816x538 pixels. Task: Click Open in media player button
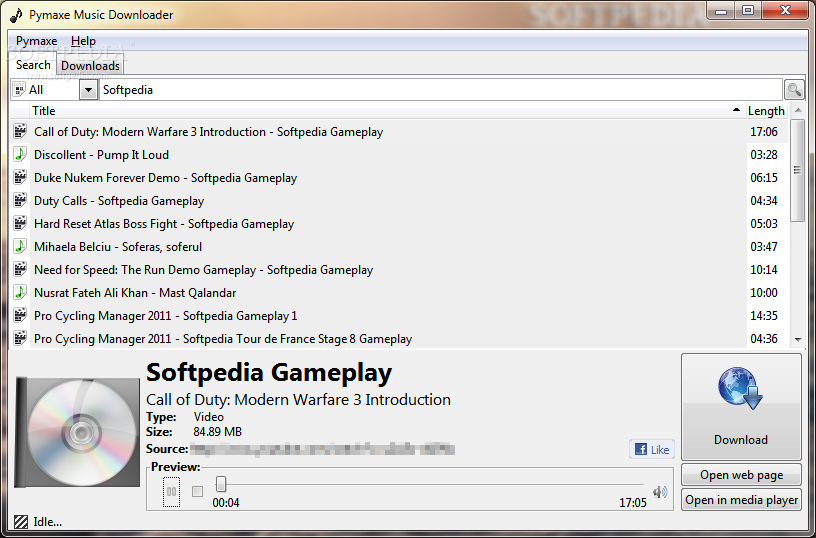click(741, 500)
